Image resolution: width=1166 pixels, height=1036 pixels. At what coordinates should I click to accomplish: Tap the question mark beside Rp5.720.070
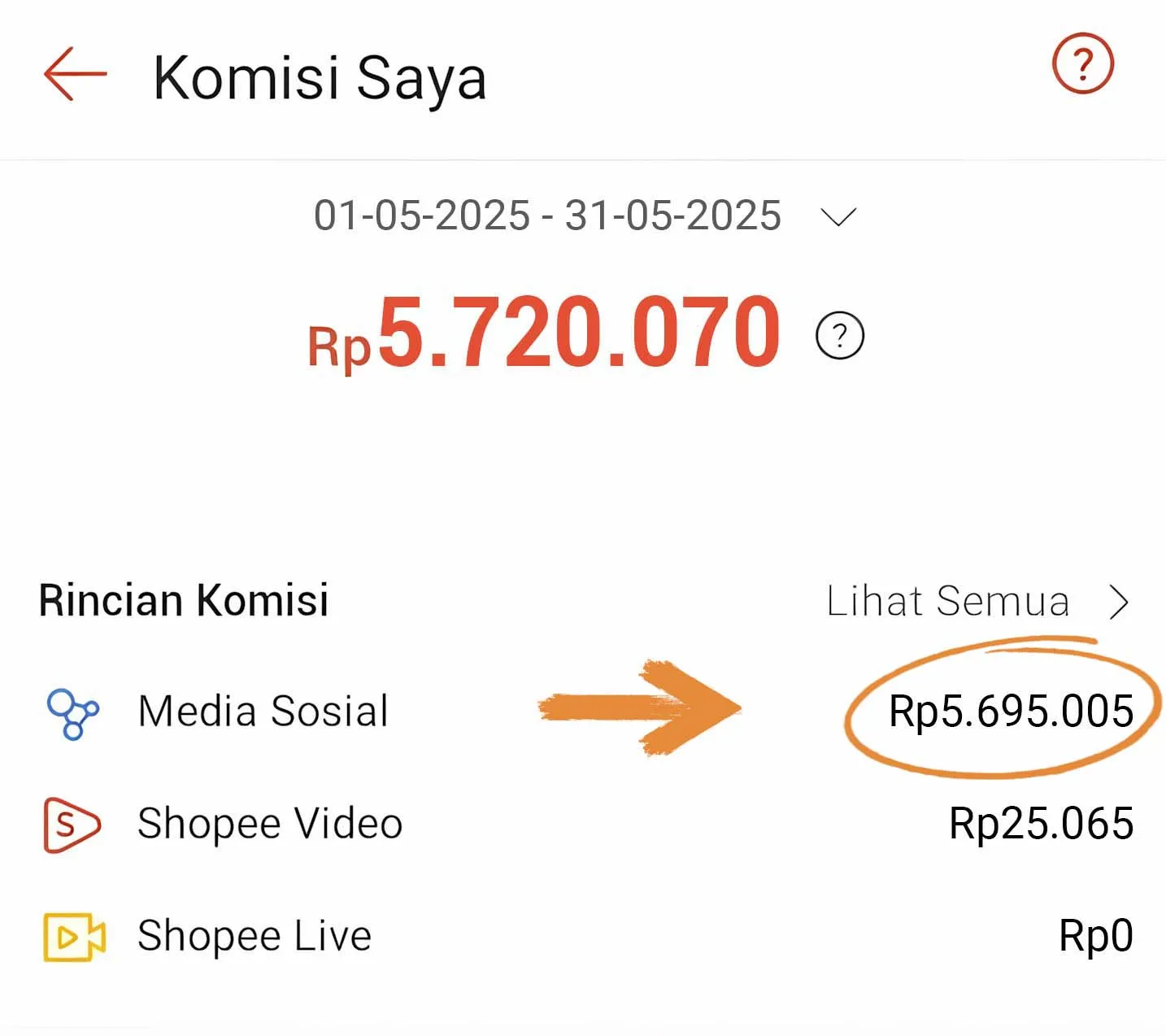click(839, 334)
